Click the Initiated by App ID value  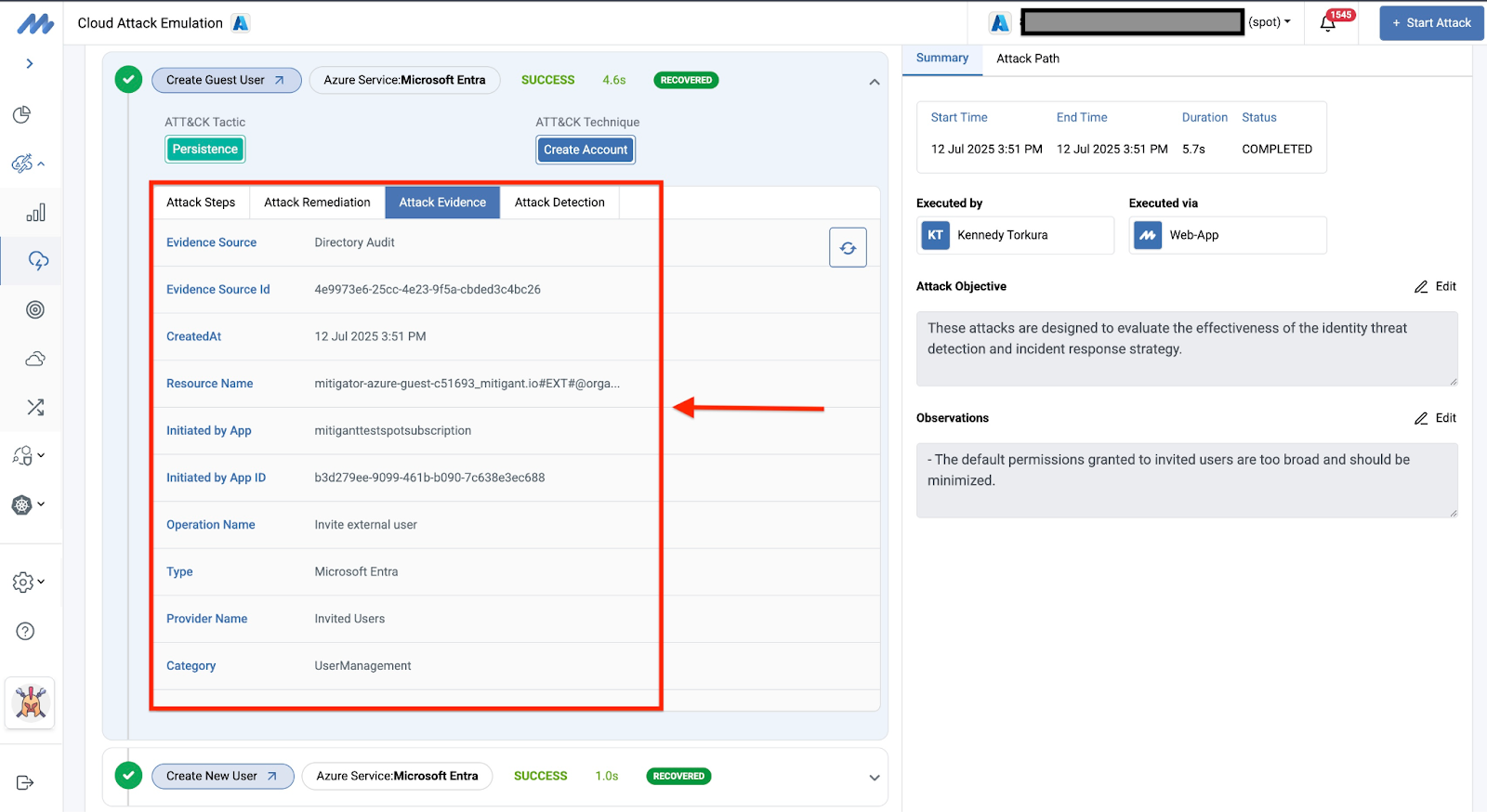[429, 478]
